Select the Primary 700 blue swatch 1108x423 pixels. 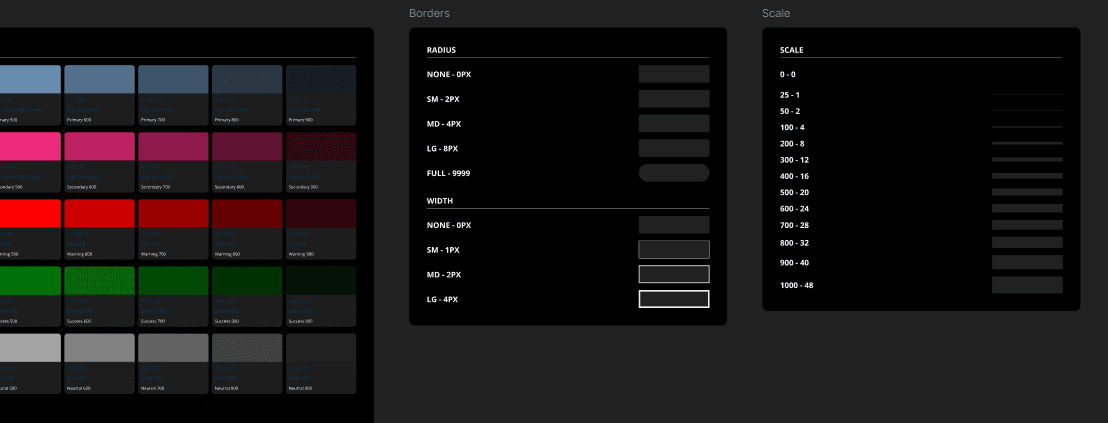(173, 79)
